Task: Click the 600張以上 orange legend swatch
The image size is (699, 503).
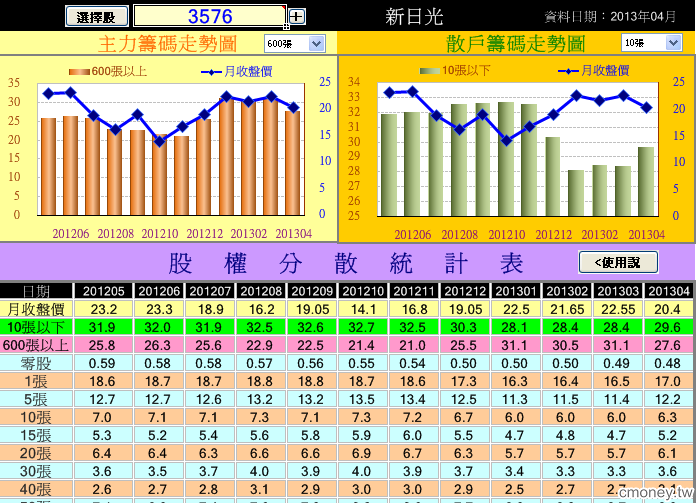Action: 79,72
